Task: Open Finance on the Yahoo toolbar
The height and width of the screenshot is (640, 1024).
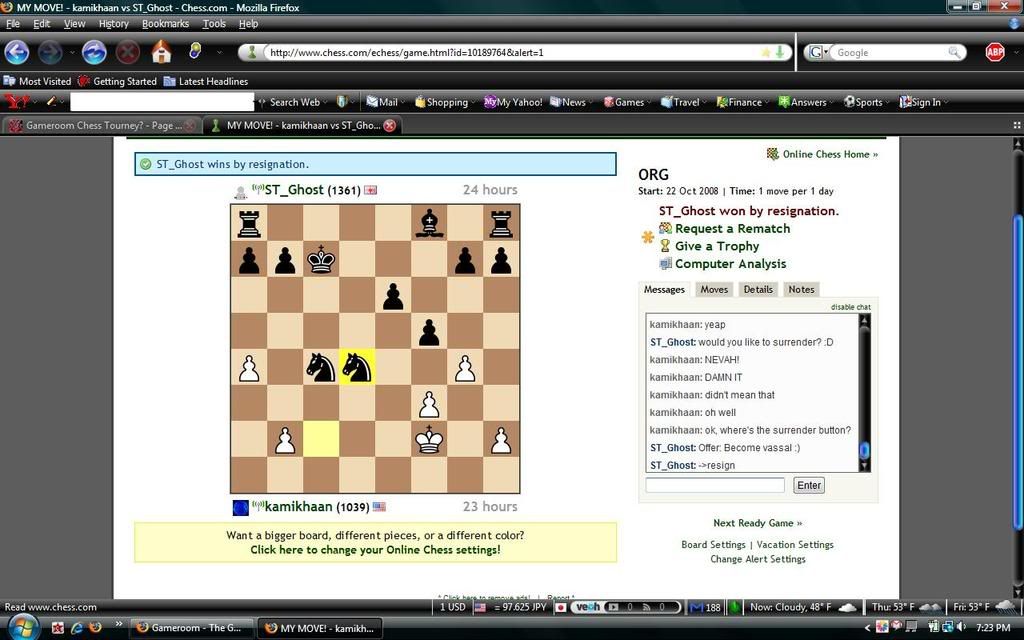Action: coord(739,102)
